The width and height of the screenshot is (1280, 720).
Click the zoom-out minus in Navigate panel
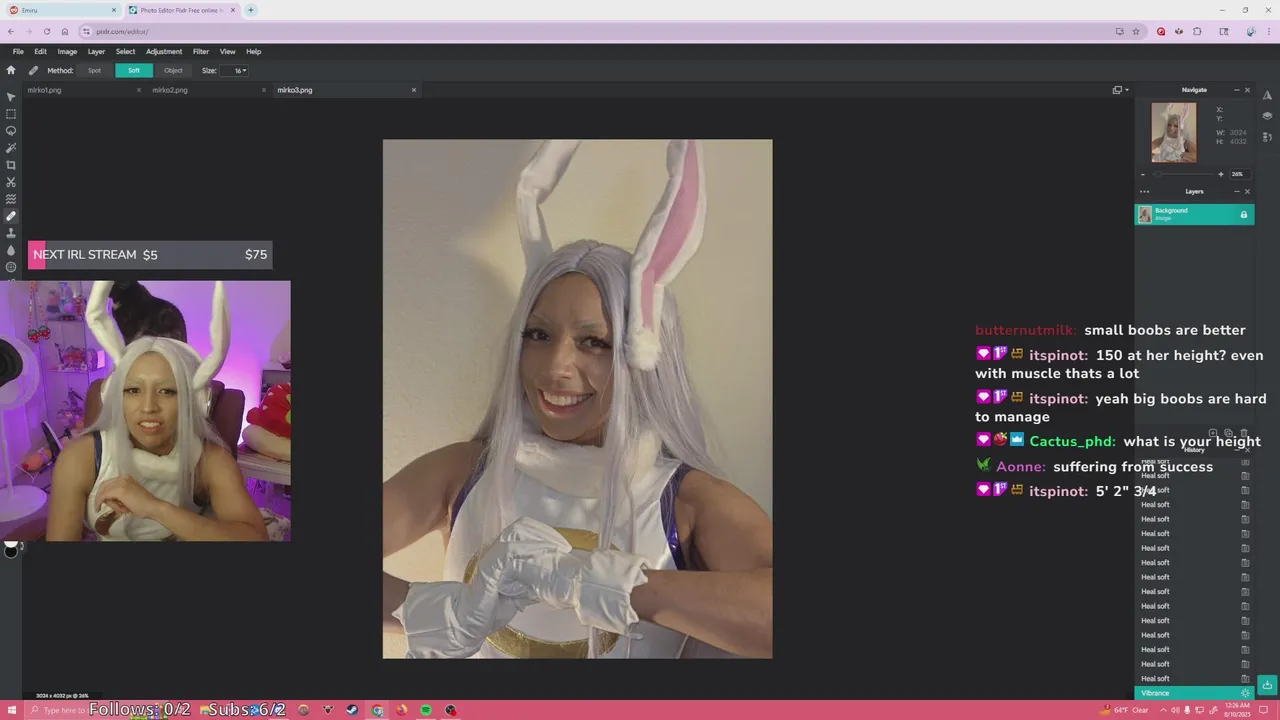(x=1143, y=174)
